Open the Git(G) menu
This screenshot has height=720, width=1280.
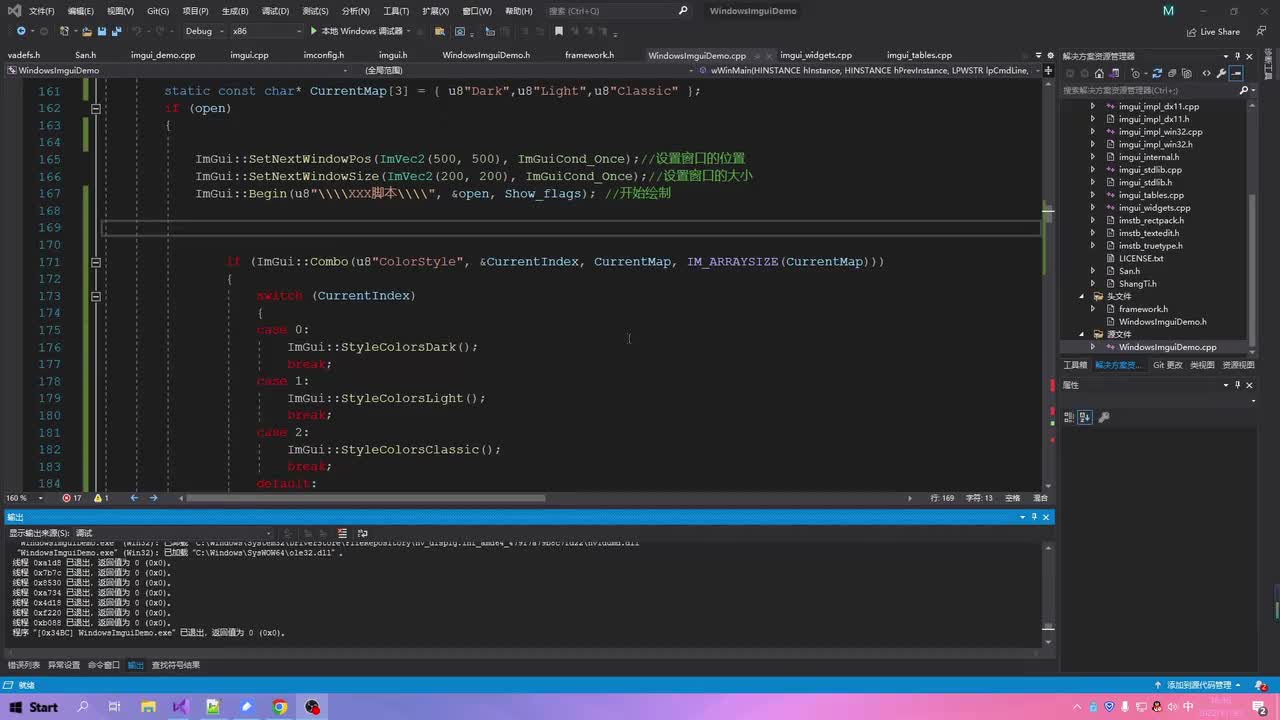158,11
